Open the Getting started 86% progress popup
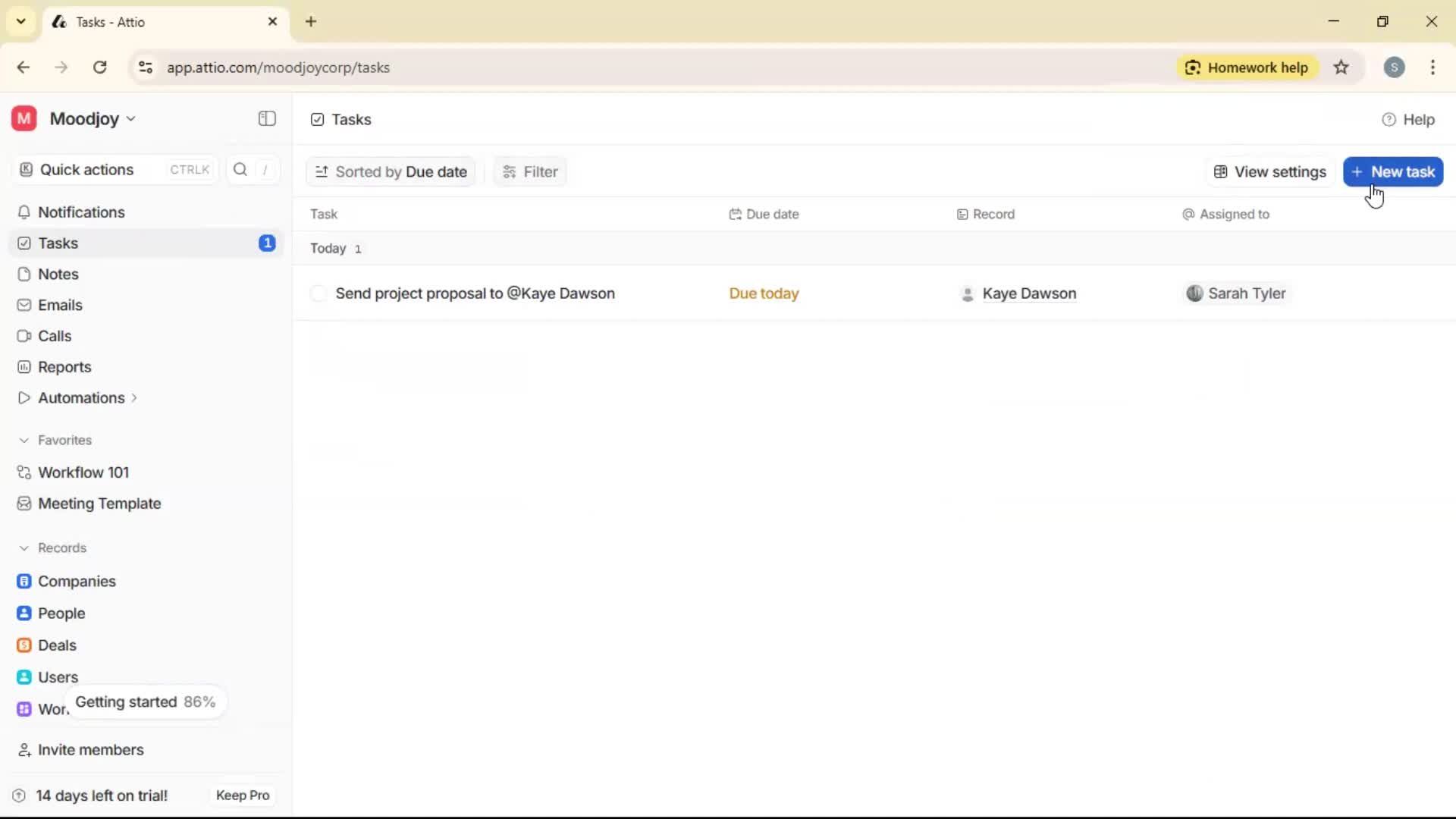Image resolution: width=1456 pixels, height=819 pixels. coord(145,701)
